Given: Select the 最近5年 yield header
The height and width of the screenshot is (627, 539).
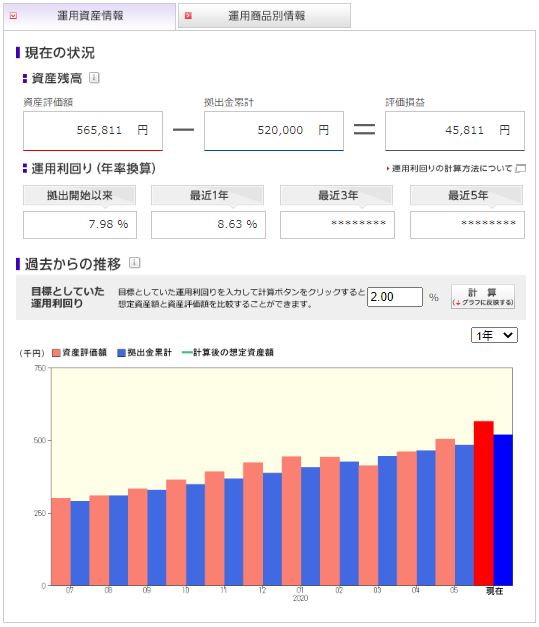Looking at the screenshot, I should point(467,196).
